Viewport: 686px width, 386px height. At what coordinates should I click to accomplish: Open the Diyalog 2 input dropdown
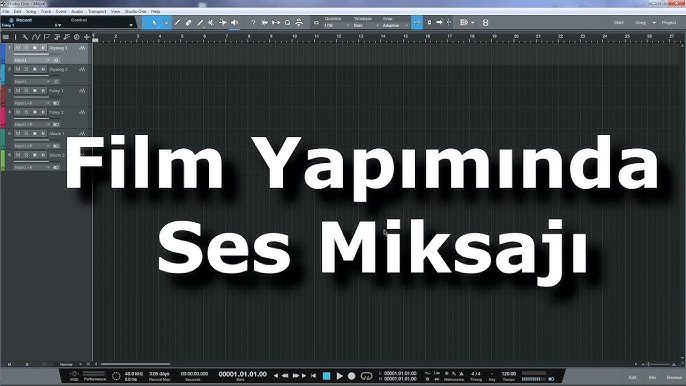click(33, 81)
